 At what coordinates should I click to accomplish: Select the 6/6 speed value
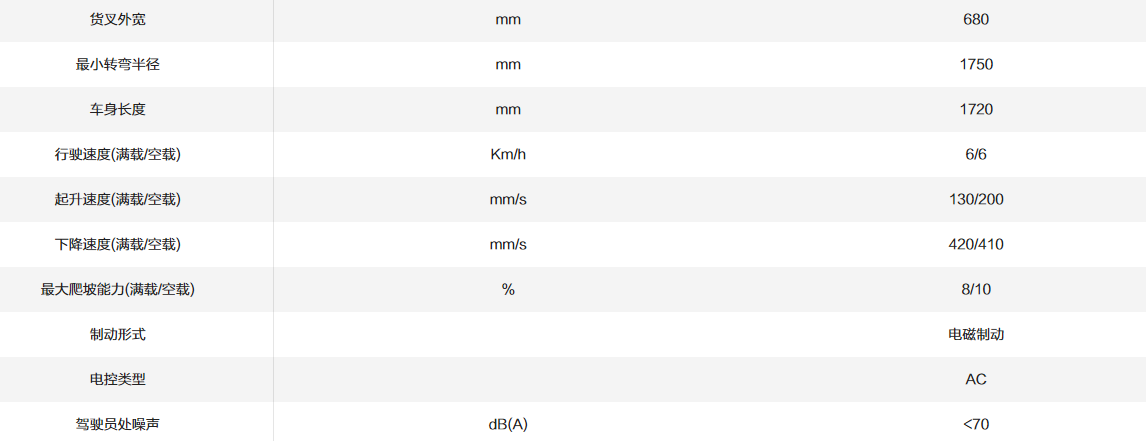tap(975, 155)
